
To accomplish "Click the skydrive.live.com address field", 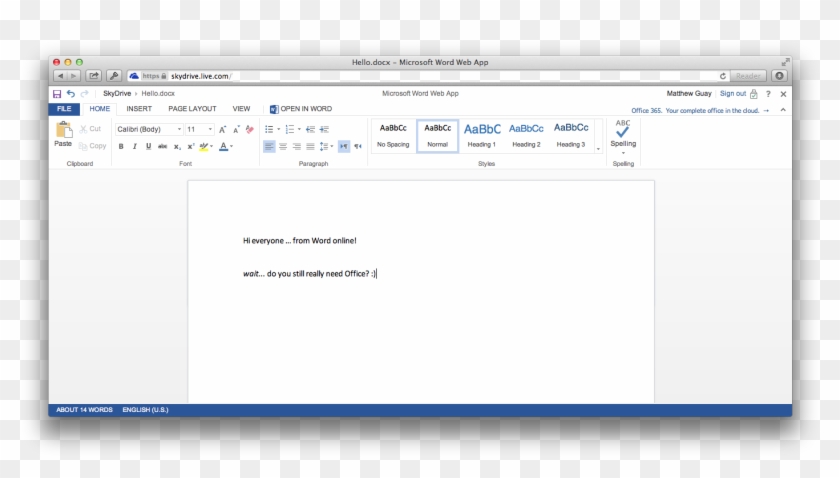I will 429,76.
